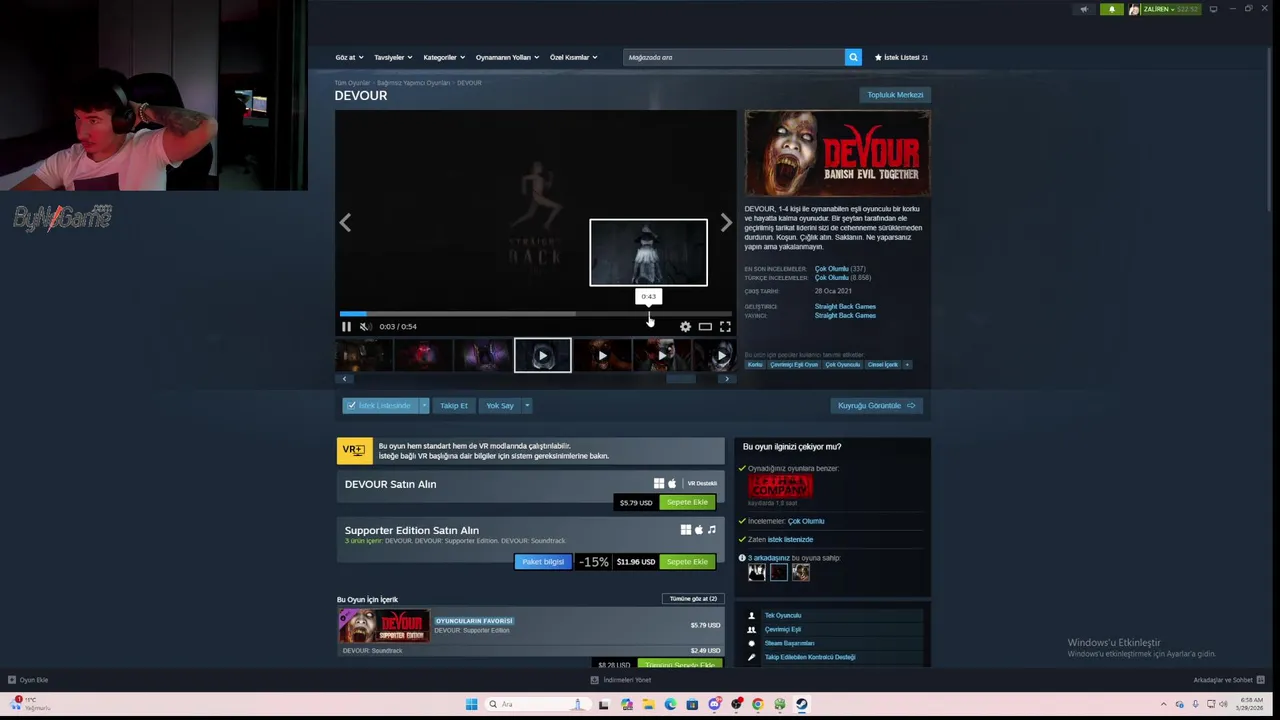The height and width of the screenshot is (720, 1280).
Task: Pause the DEVOUR trailer video
Action: (x=346, y=326)
